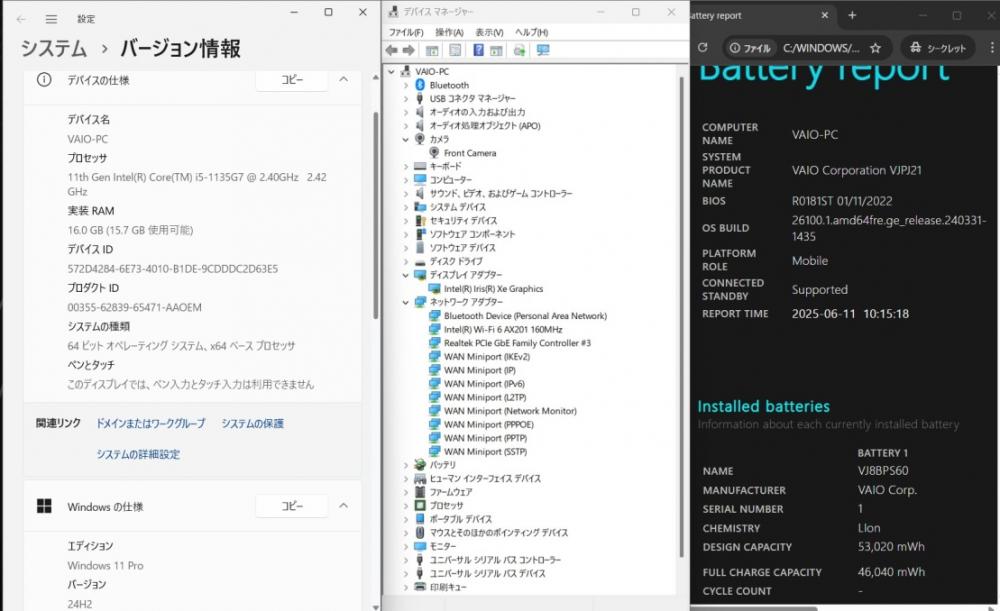
Task: Select the Bluetooth category in Device Manager
Action: pyautogui.click(x=449, y=85)
